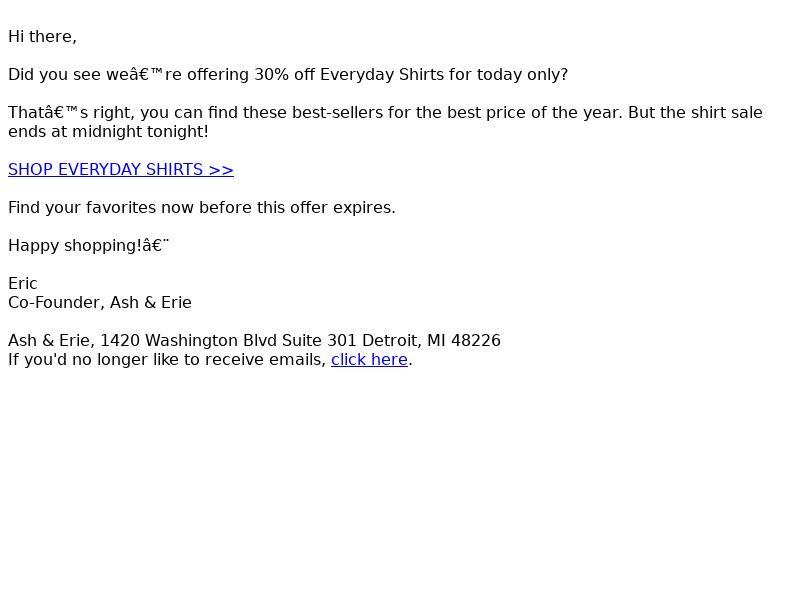The height and width of the screenshot is (600, 800).
Task: Click 'before this offer expires.' text
Action: [x=297, y=208]
